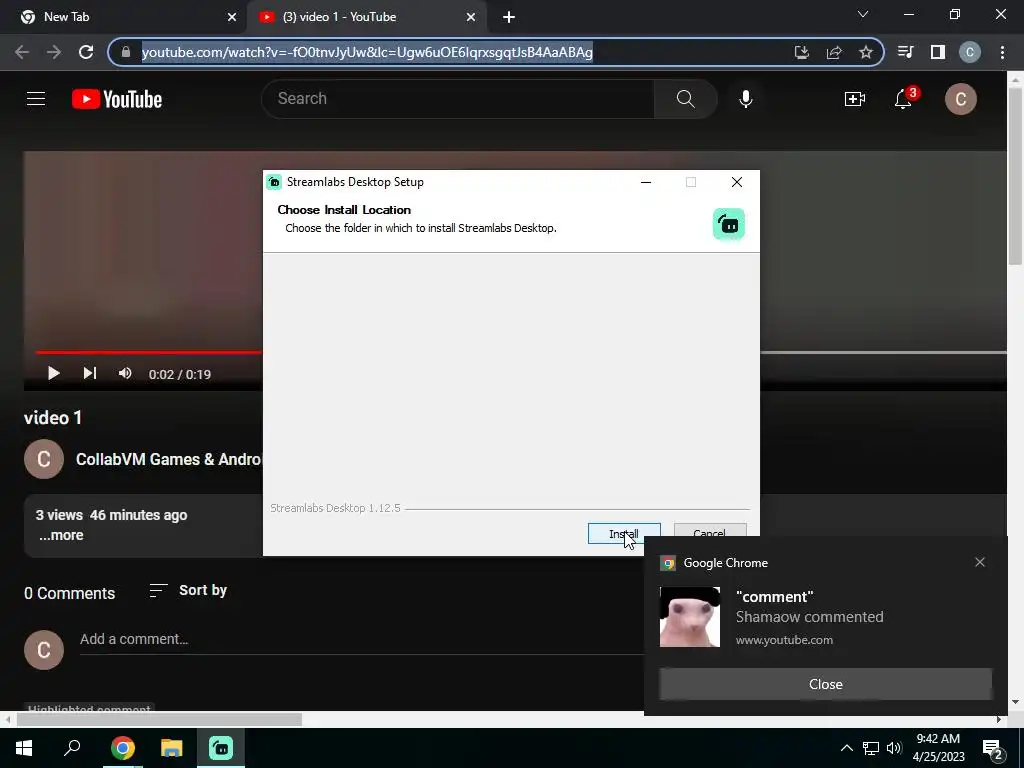Image resolution: width=1024 pixels, height=768 pixels.
Task: Click Close button in notification
Action: 825,684
